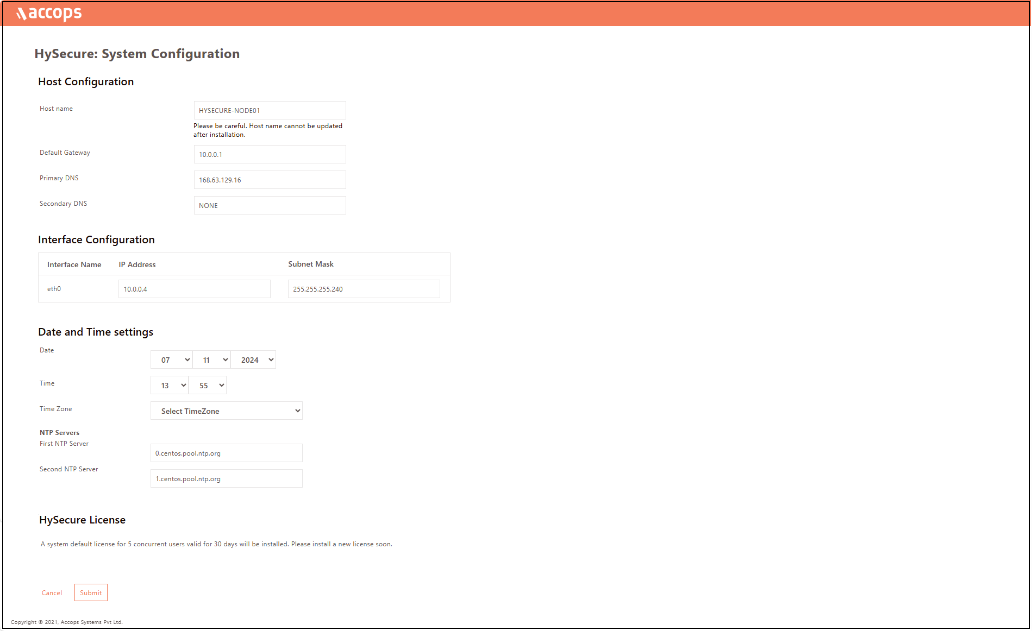
Task: Click the host name warning message text
Action: (268, 130)
